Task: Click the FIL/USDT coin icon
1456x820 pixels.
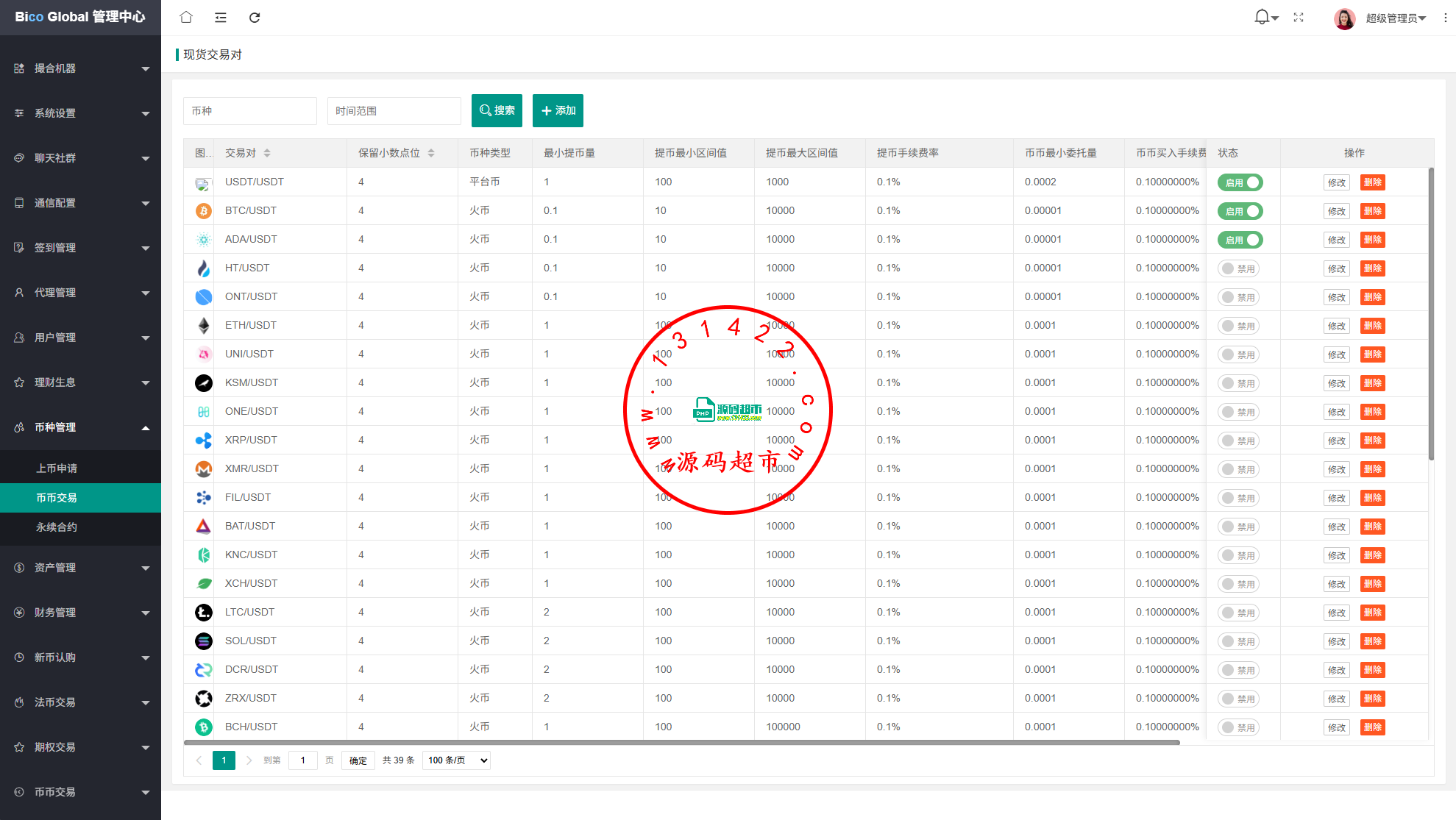Action: pyautogui.click(x=204, y=498)
